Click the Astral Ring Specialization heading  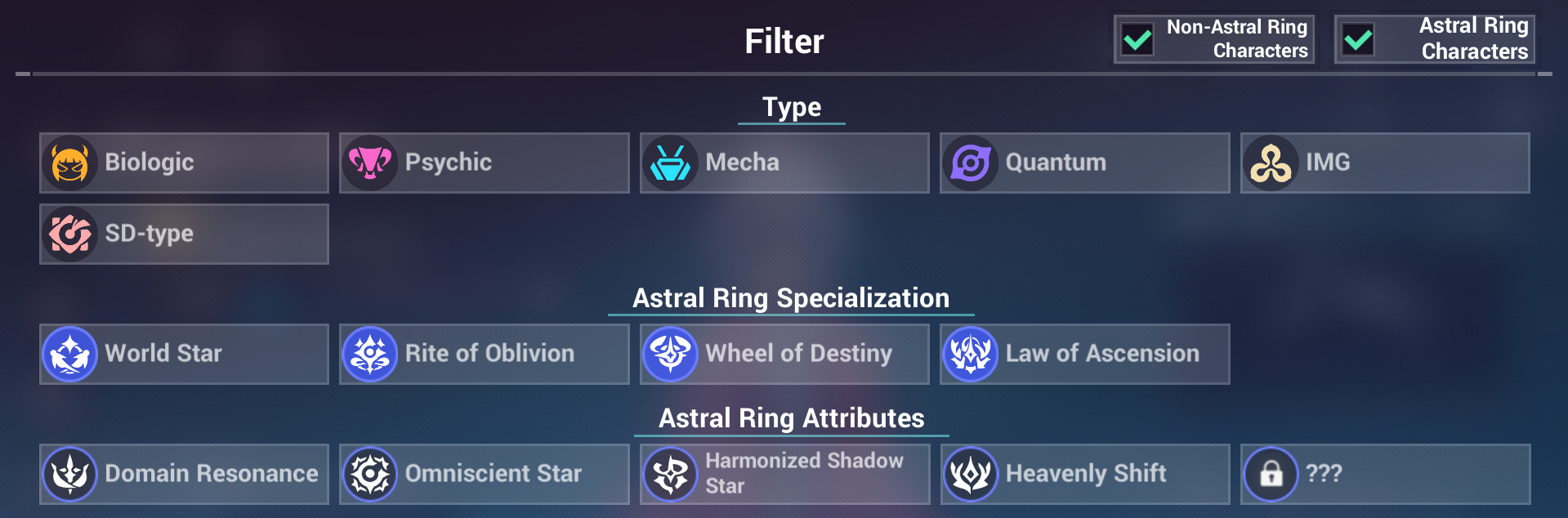(789, 299)
